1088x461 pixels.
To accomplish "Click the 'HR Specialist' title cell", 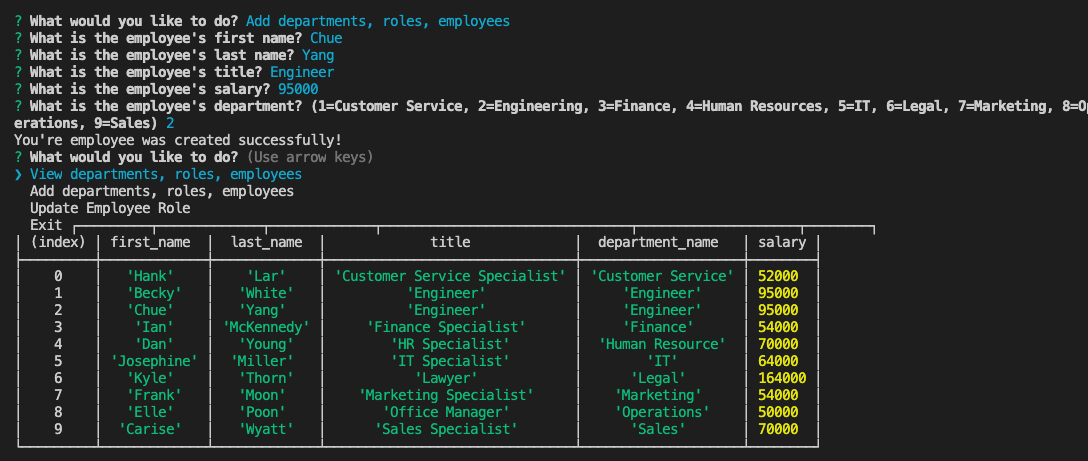I will (x=450, y=344).
